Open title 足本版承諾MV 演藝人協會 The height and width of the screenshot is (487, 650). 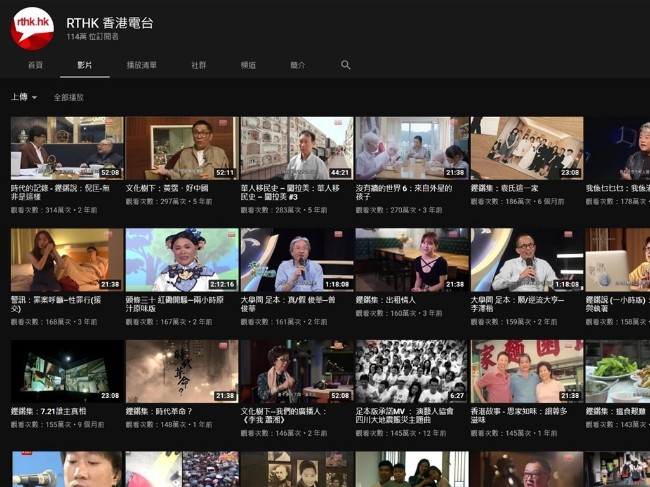coord(405,415)
